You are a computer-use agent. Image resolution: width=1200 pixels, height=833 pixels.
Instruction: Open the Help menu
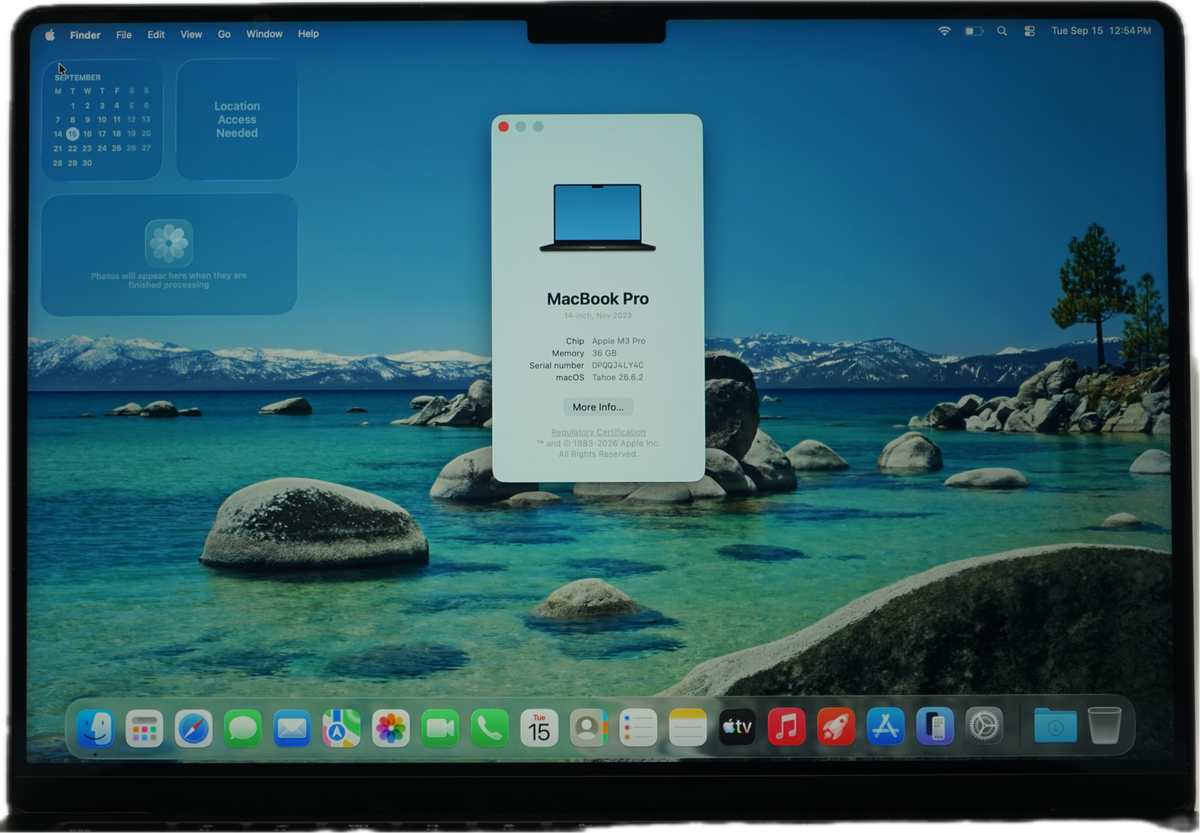pyautogui.click(x=309, y=34)
